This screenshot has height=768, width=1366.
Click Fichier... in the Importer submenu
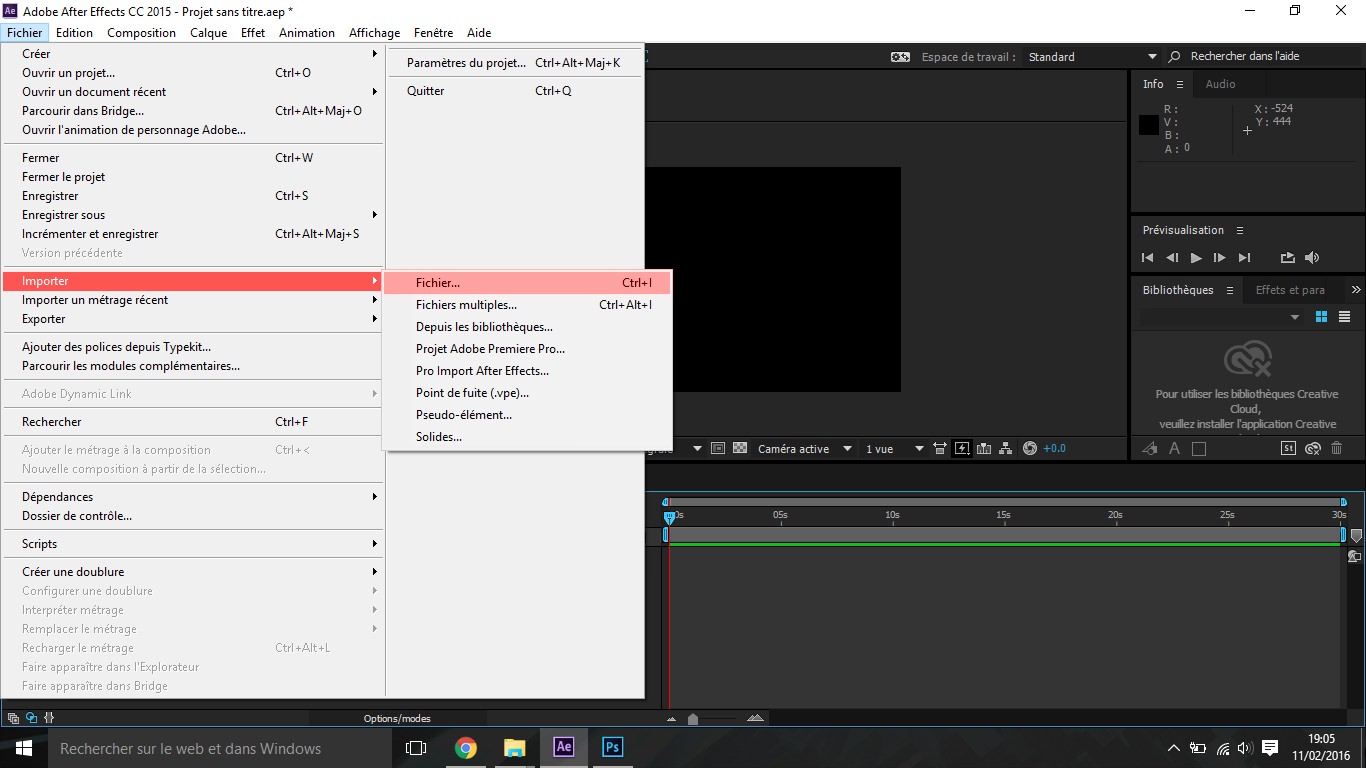[438, 283]
